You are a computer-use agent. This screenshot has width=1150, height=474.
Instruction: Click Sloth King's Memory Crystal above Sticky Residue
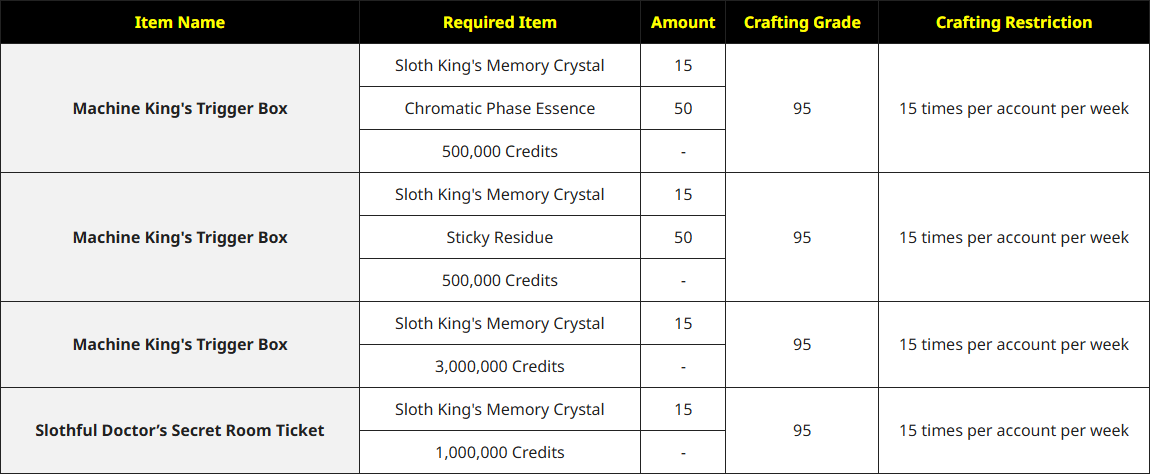499,194
